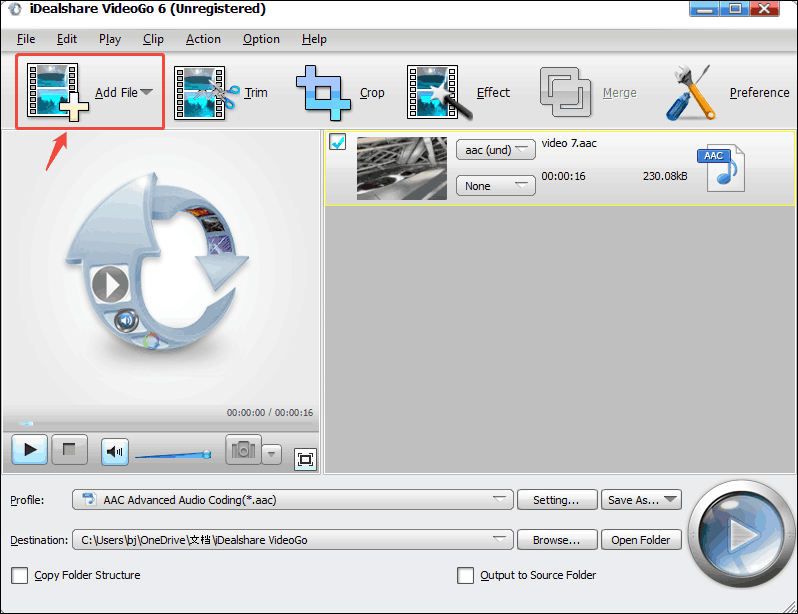The image size is (798, 614).
Task: Click the 00:00:16 duration text
Action: 563,176
